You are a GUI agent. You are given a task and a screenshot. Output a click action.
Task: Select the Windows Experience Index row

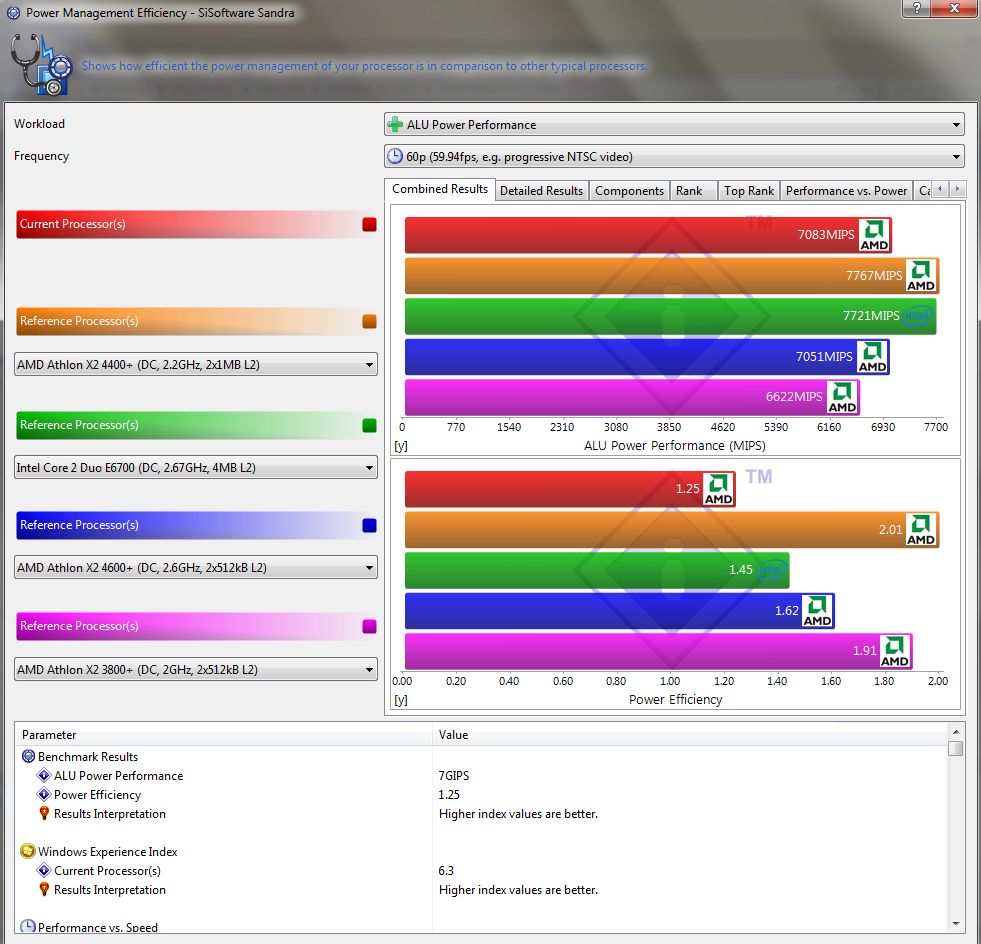point(482,851)
